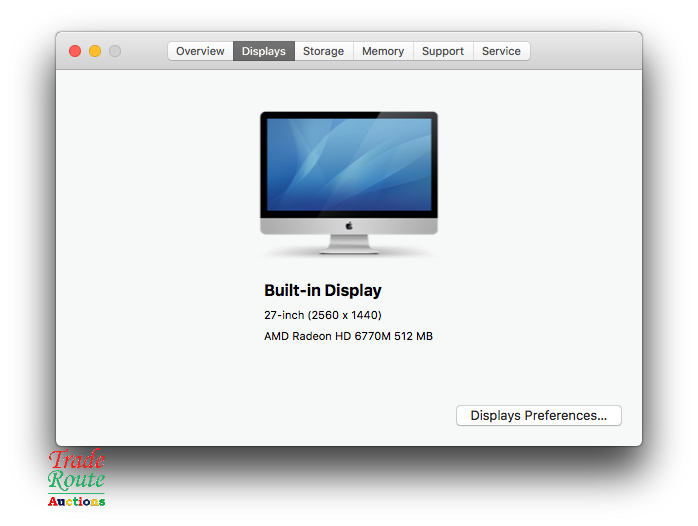Switch to the Service tab
698x526 pixels.
point(501,51)
